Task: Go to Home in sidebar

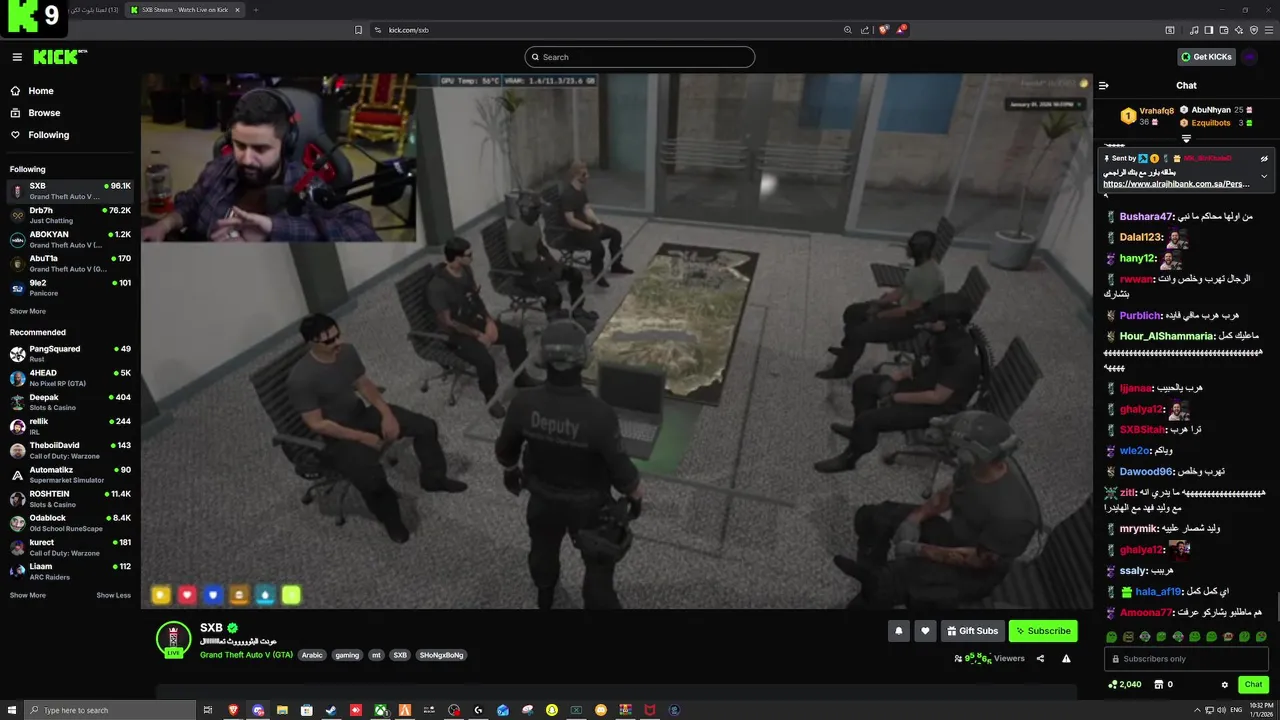Action: point(70,91)
